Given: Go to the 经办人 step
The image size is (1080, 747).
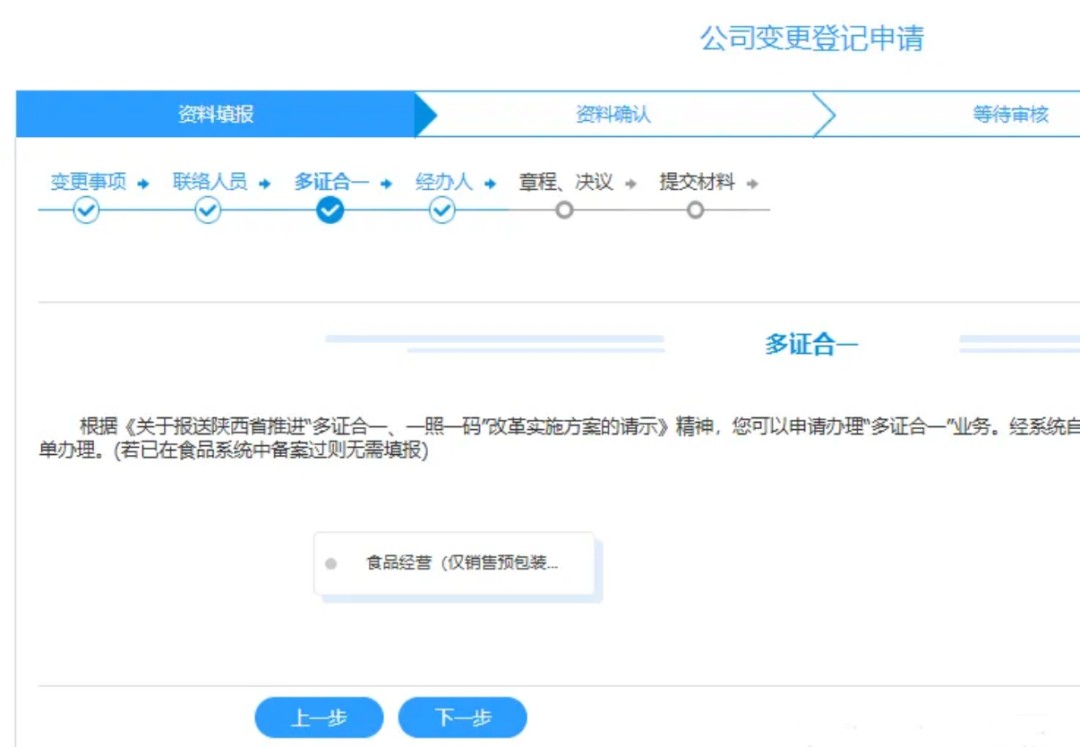Looking at the screenshot, I should pyautogui.click(x=444, y=182).
